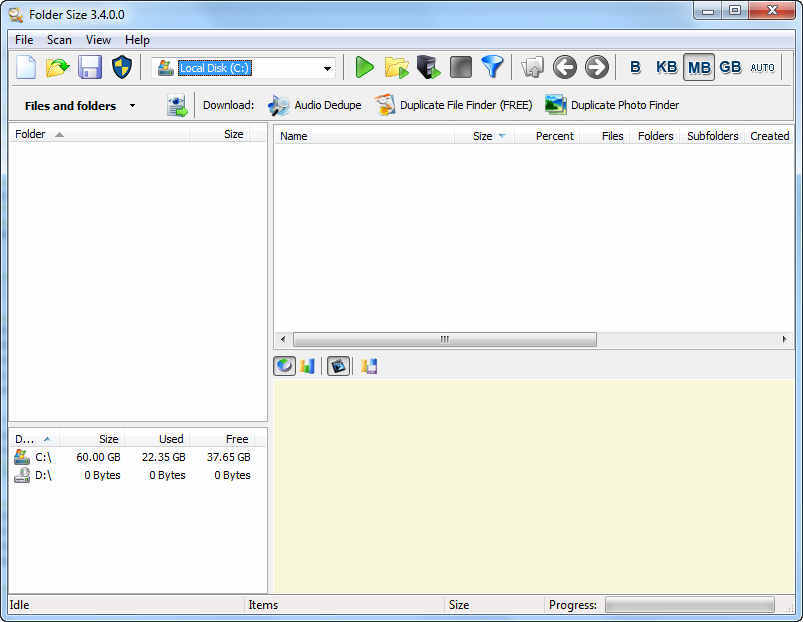Click the forward navigation arrow icon
This screenshot has height=622, width=803.
(596, 67)
